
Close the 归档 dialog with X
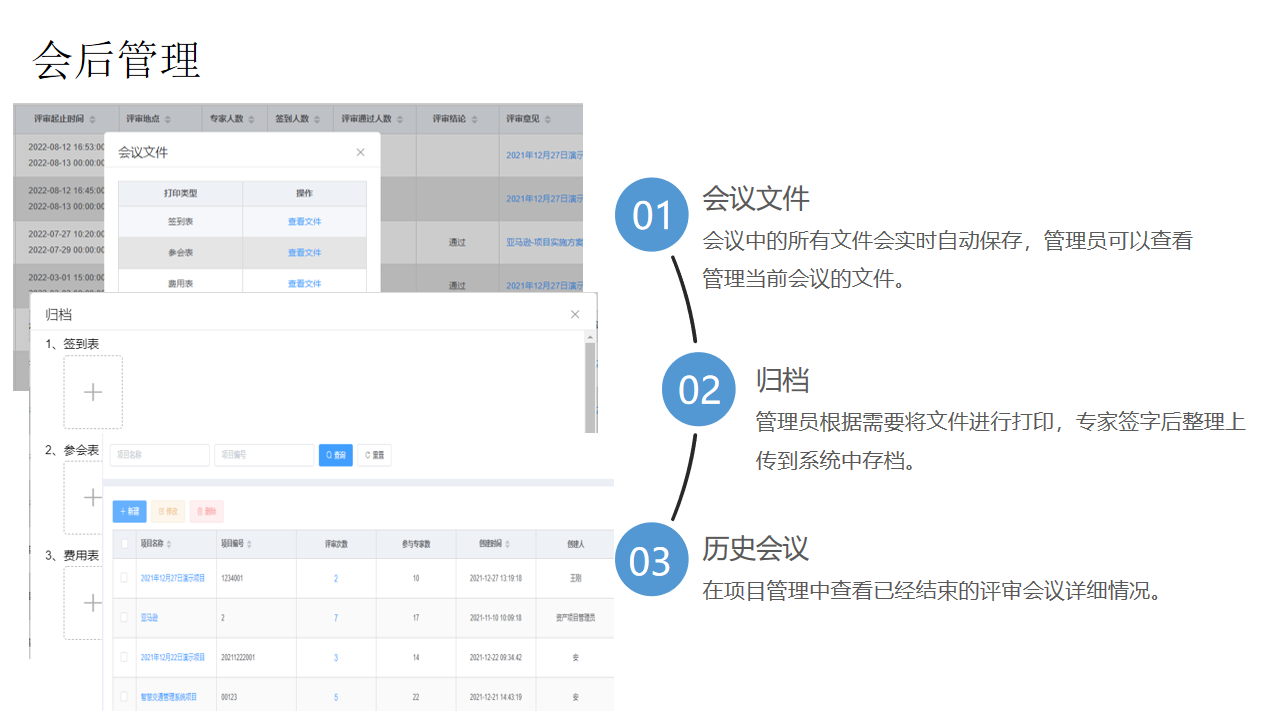pos(575,315)
